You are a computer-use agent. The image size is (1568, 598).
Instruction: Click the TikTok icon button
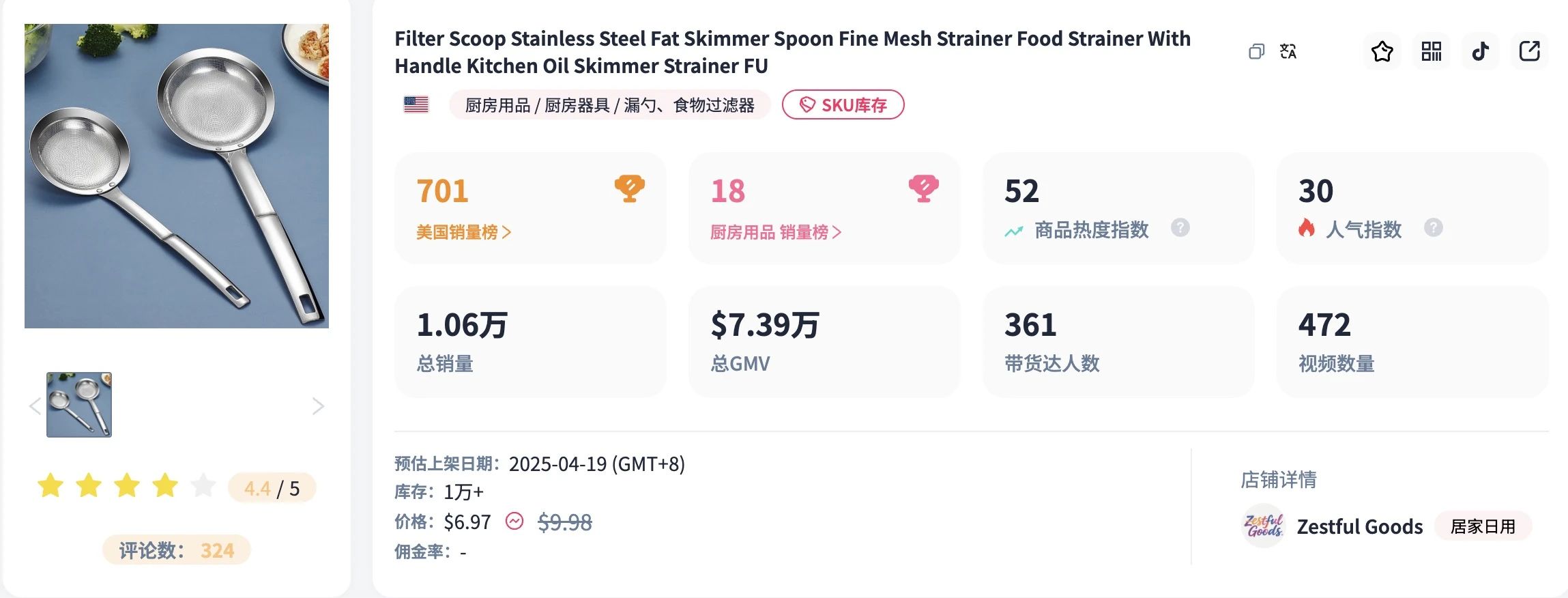(1481, 52)
